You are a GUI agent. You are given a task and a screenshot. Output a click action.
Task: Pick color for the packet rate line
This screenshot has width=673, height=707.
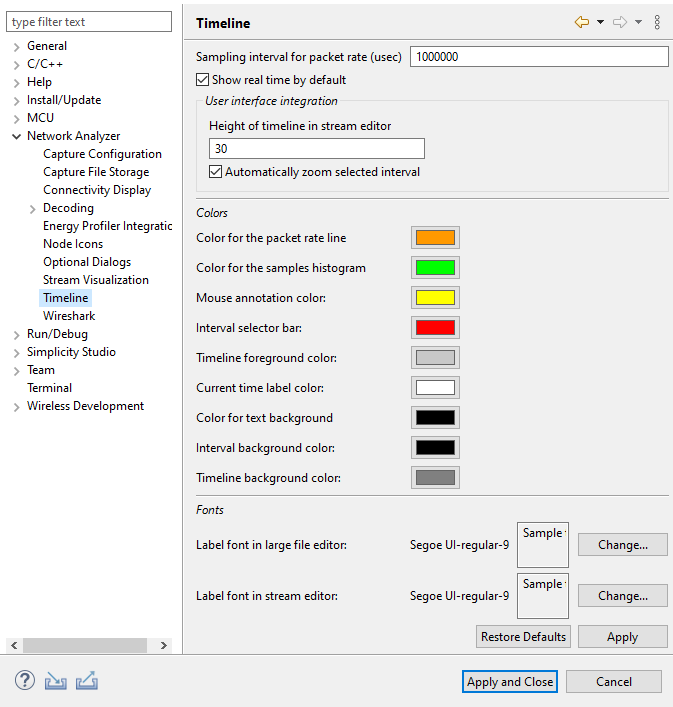pyautogui.click(x=435, y=238)
